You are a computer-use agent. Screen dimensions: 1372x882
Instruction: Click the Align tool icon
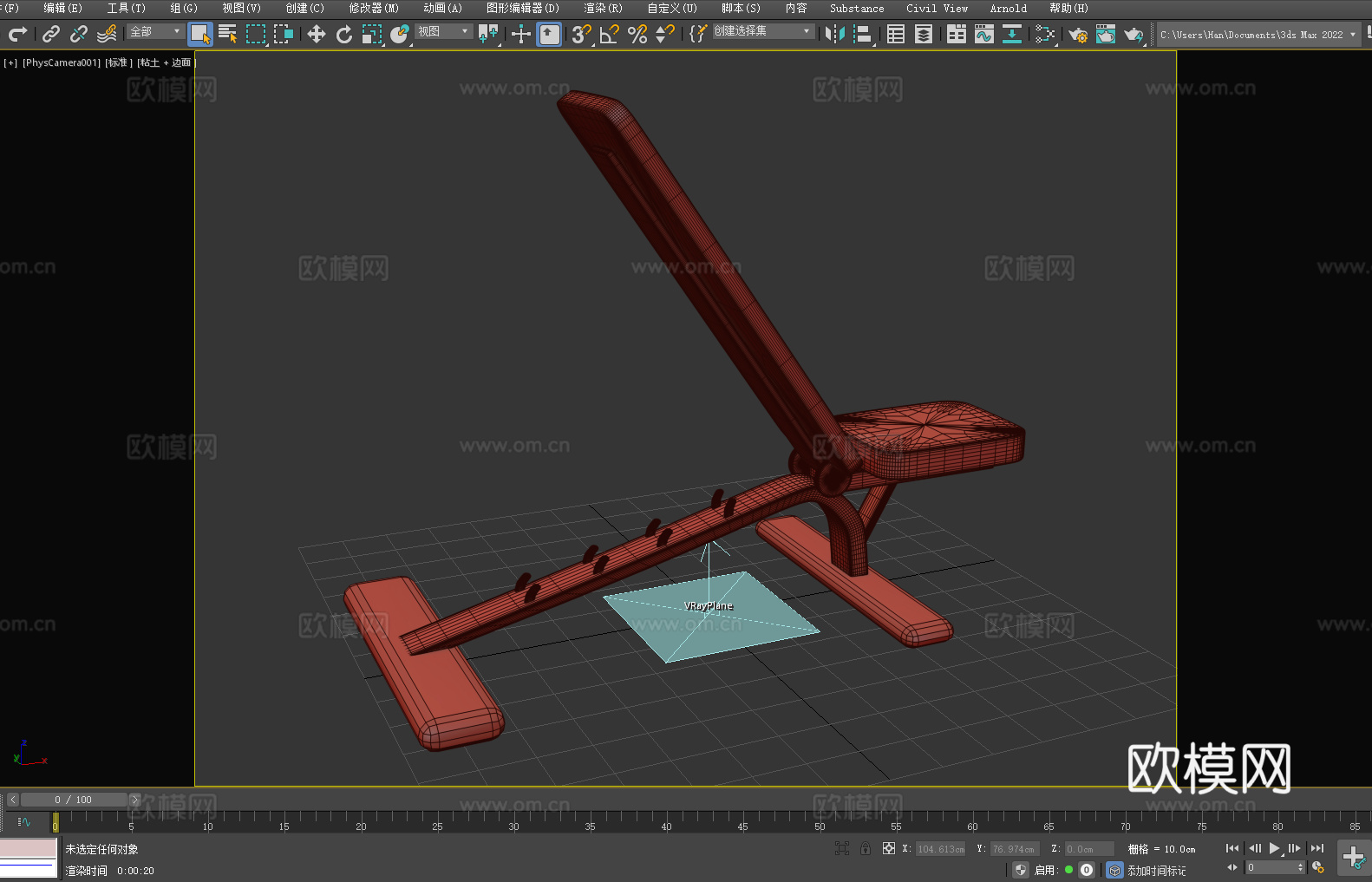tap(863, 34)
